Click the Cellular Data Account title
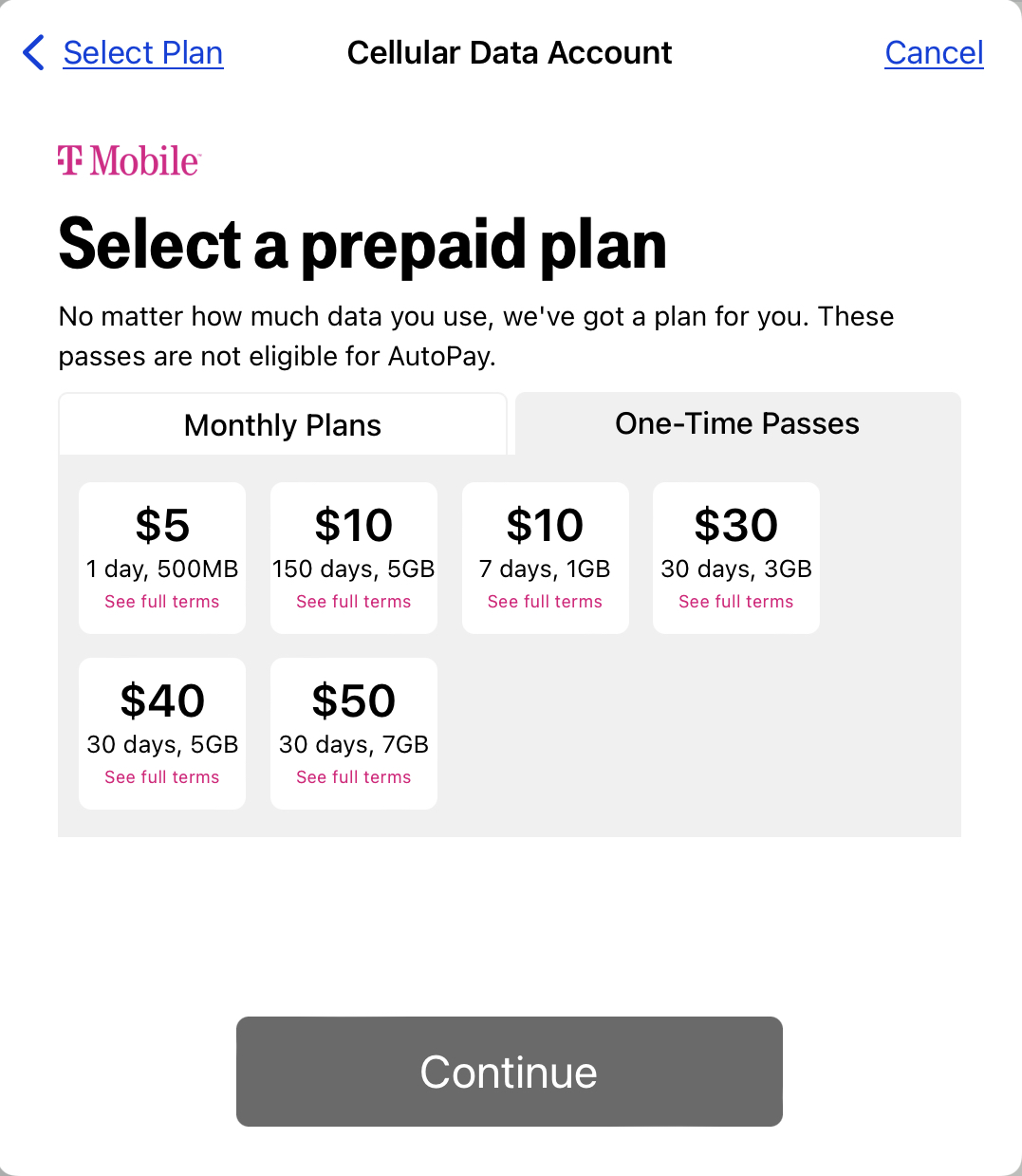This screenshot has width=1022, height=1176. tap(510, 53)
